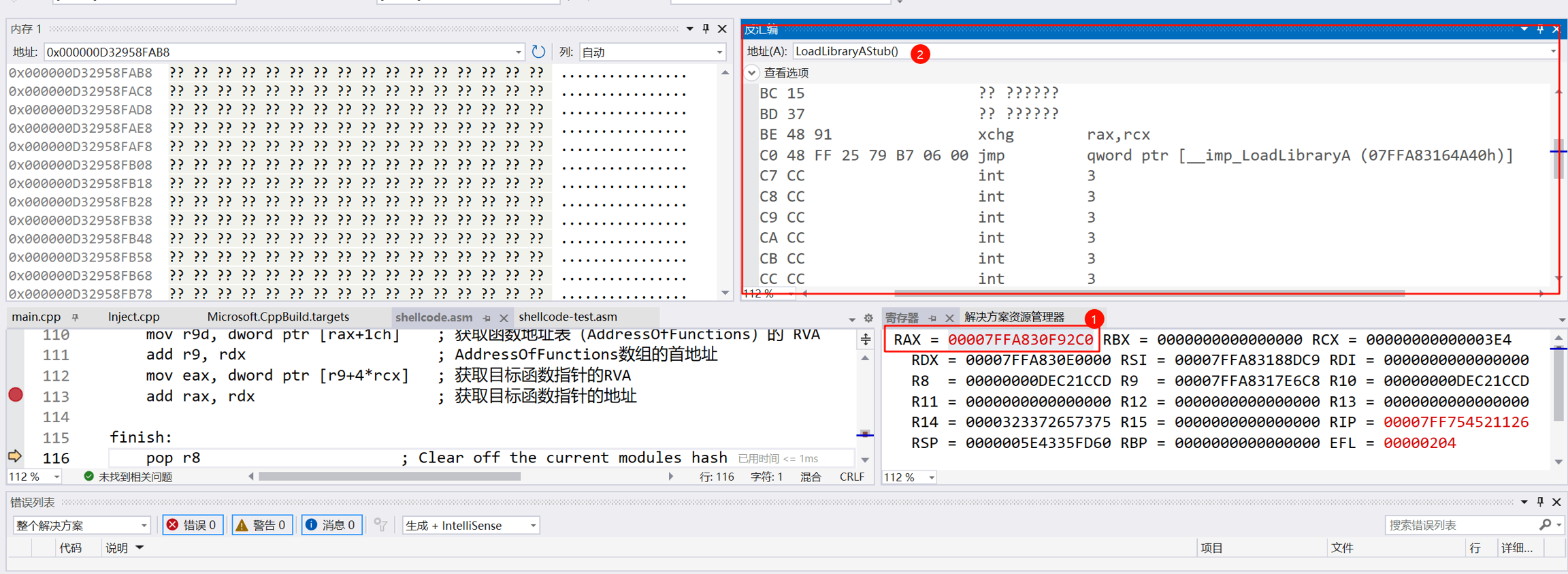Open the 列 自动 columns dropdown

pos(651,52)
